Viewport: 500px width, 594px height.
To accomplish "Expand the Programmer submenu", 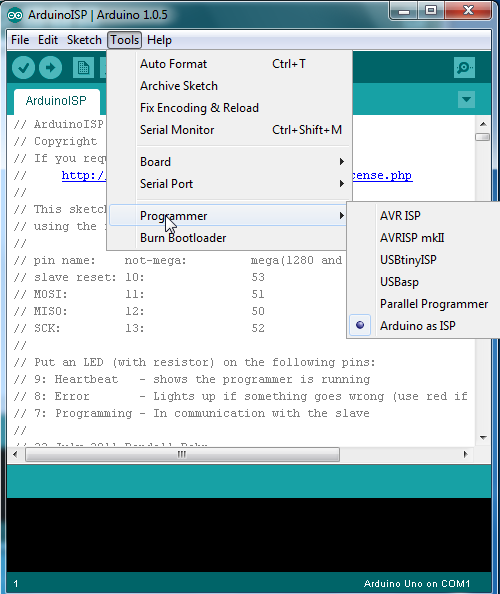I will coord(229,216).
